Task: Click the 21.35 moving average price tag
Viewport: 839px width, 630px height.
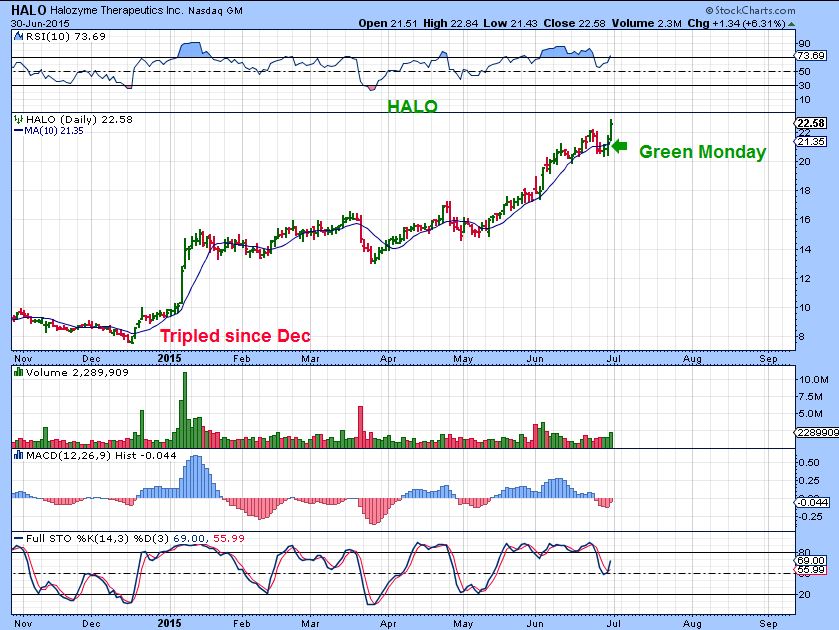Action: click(x=808, y=142)
